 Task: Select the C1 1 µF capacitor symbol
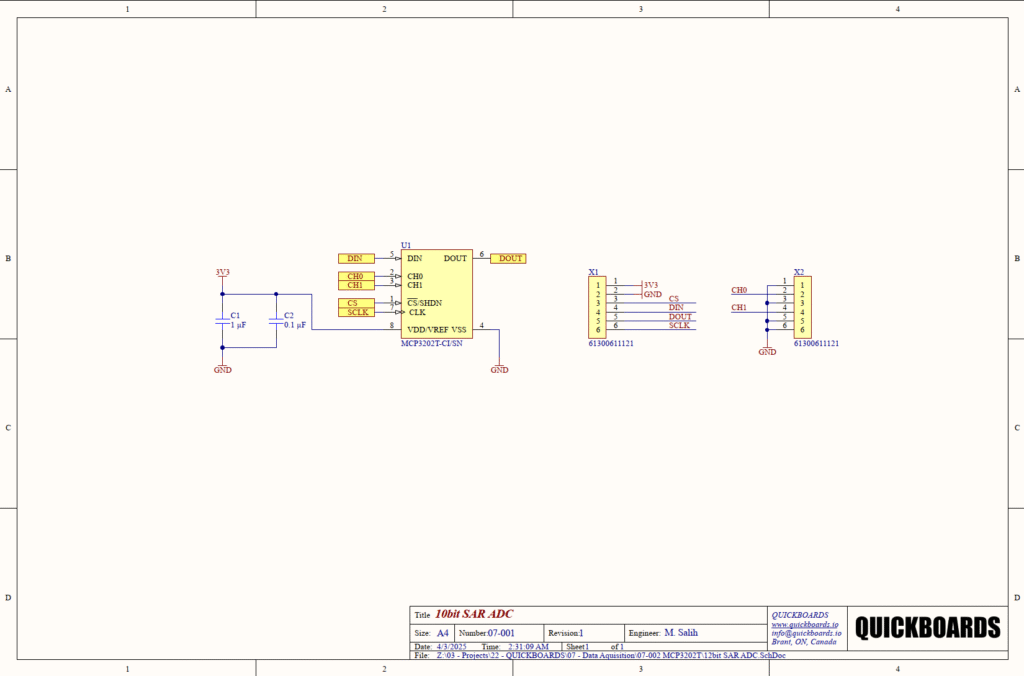(223, 321)
